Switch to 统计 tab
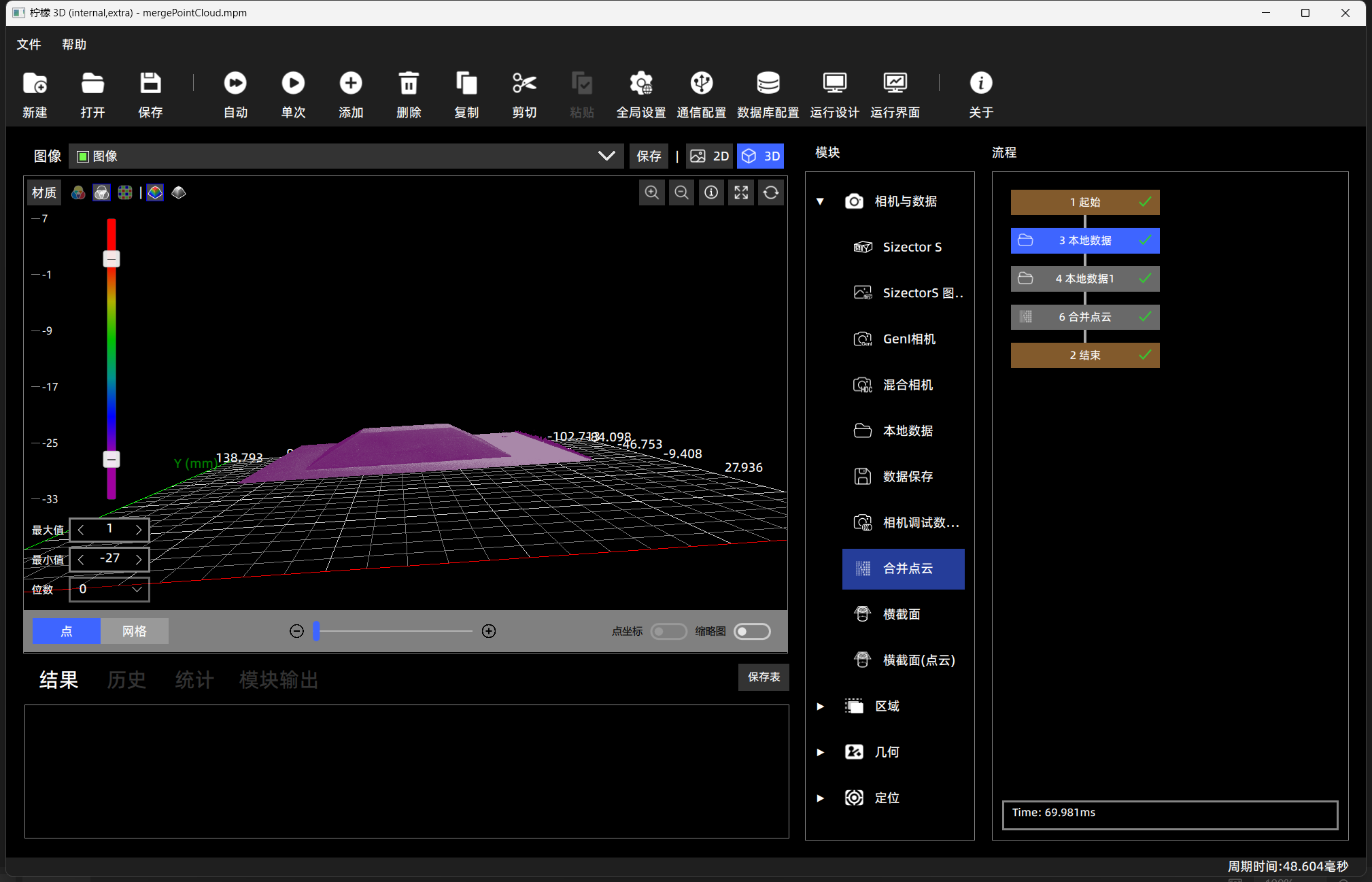Viewport: 1372px width, 882px height. coord(194,680)
